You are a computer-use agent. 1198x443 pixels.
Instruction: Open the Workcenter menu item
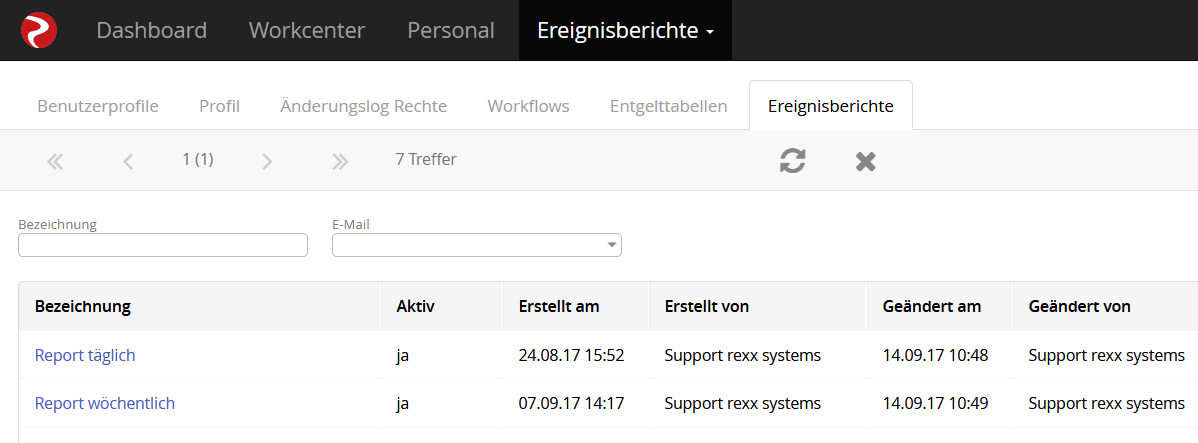pyautogui.click(x=307, y=31)
